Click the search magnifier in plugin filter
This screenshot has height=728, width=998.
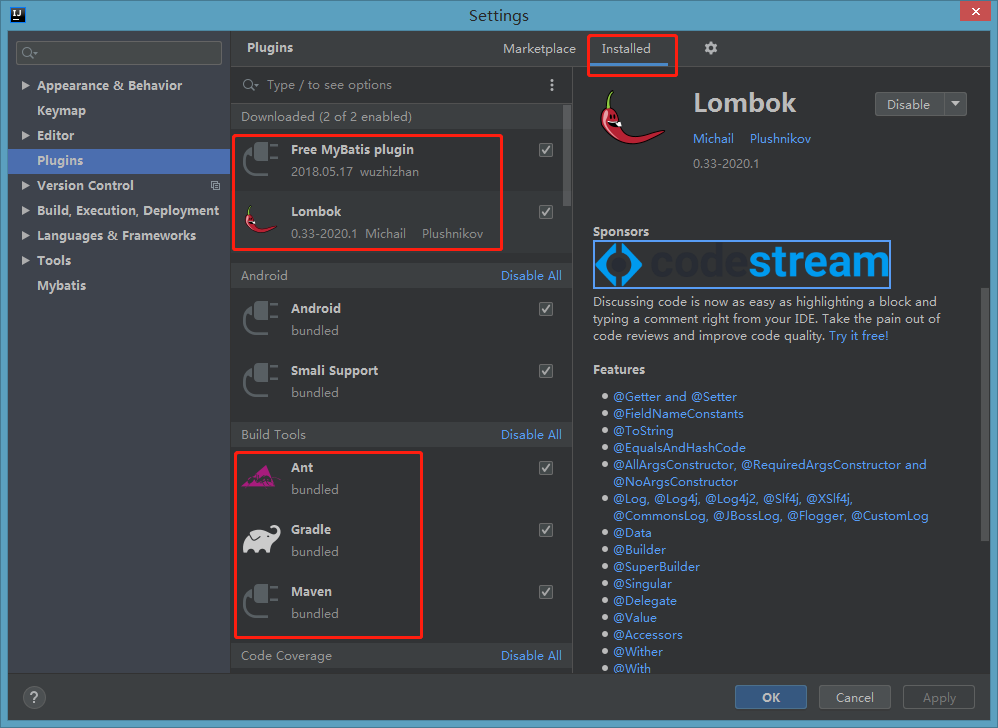click(x=250, y=85)
